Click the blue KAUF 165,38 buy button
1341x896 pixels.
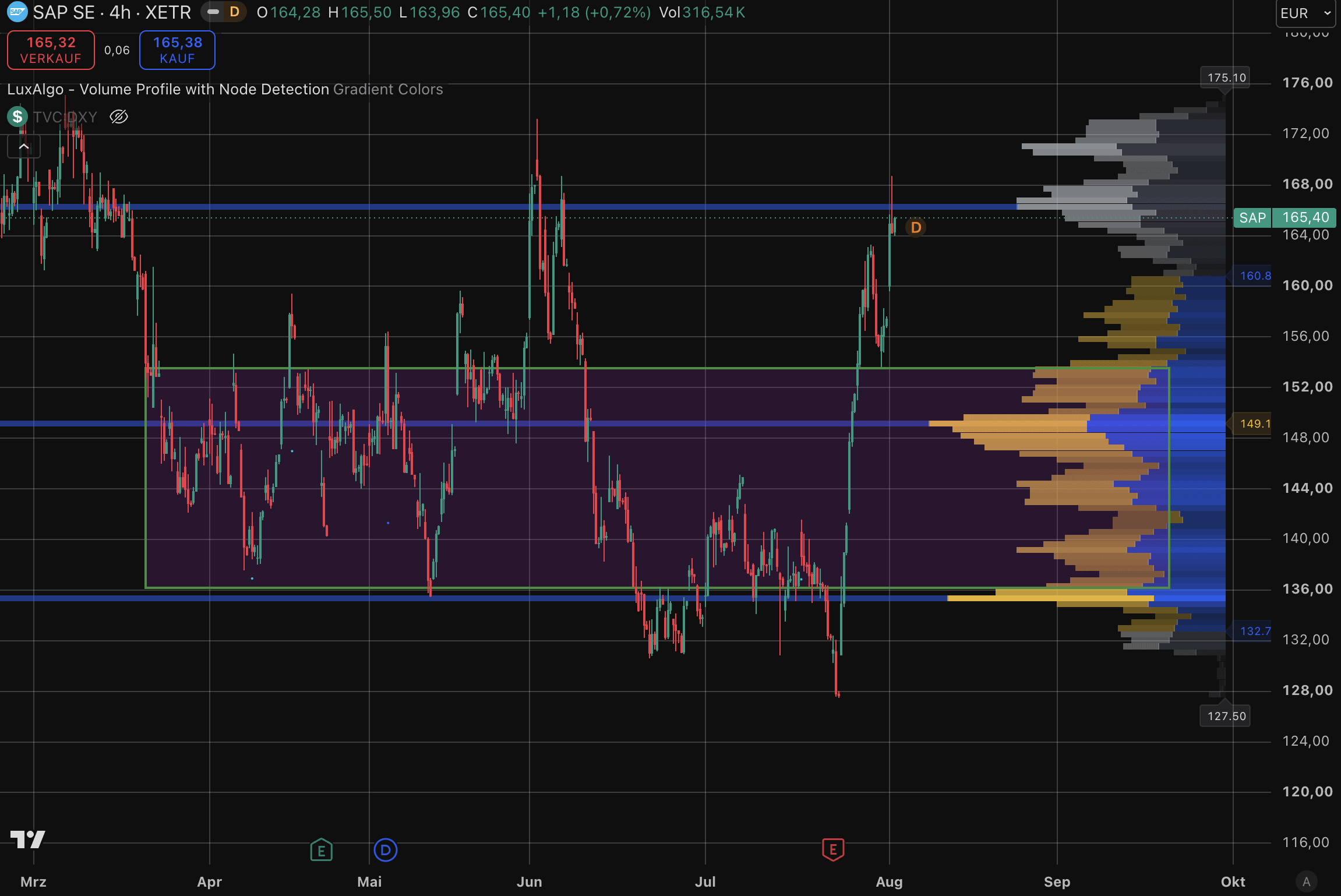pyautogui.click(x=177, y=50)
